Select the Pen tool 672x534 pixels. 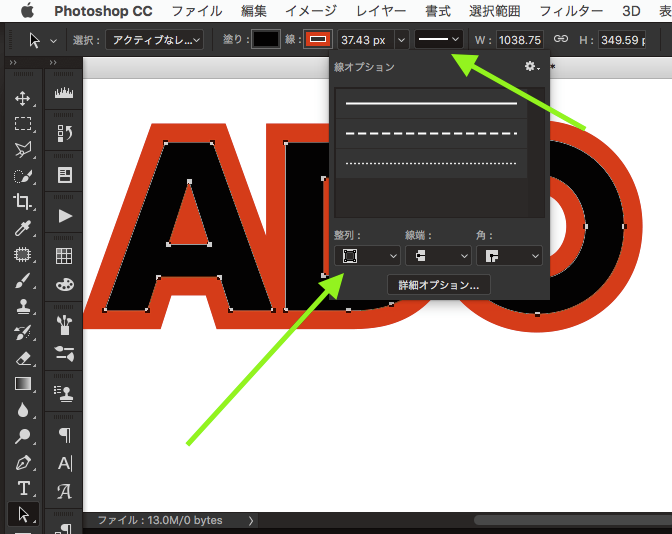pos(23,462)
